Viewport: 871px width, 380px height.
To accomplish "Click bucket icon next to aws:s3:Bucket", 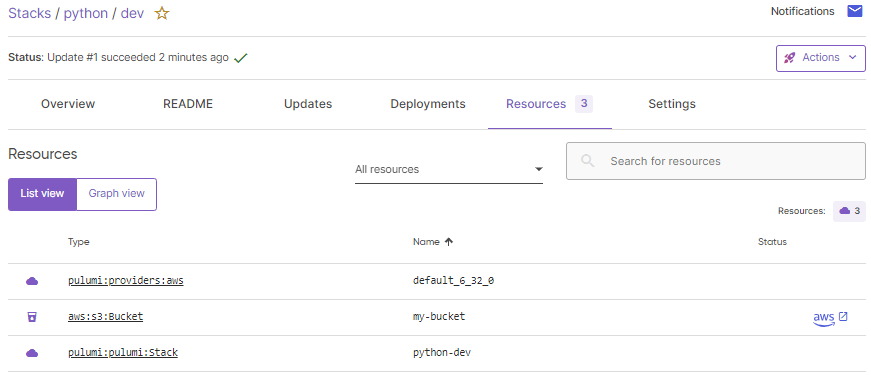I will point(32,317).
